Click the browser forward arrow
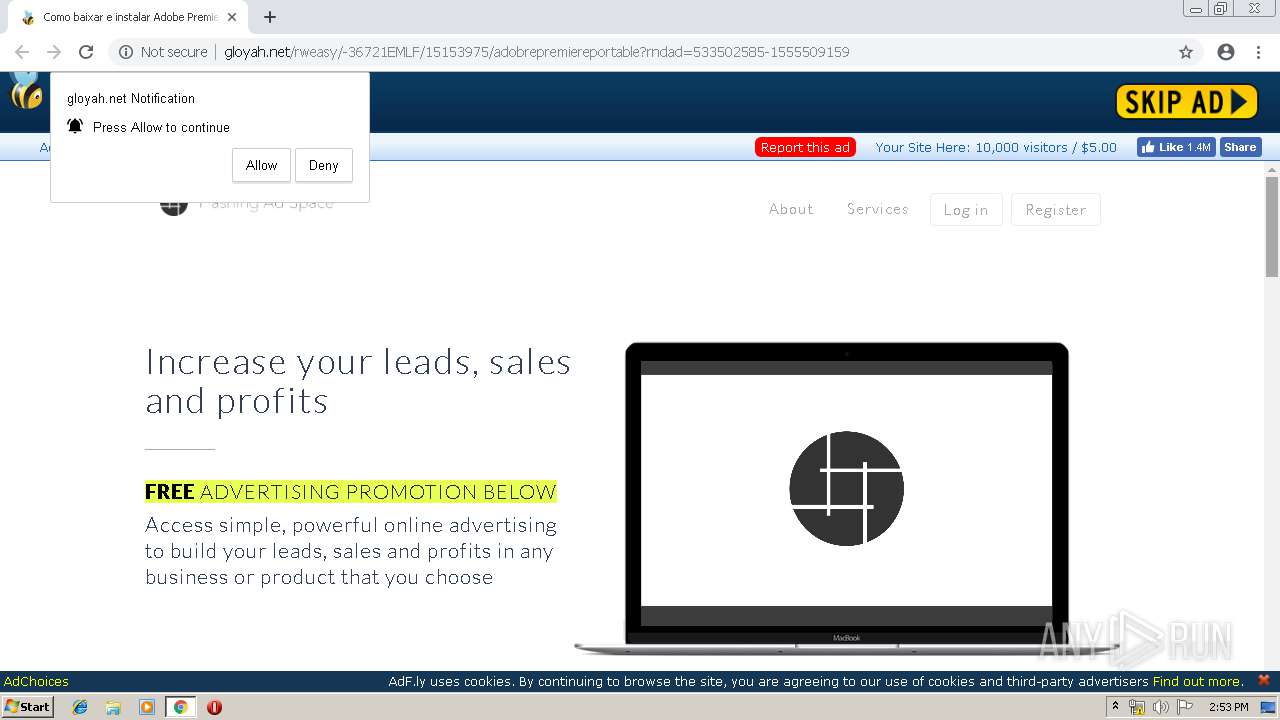Image resolution: width=1280 pixels, height=720 pixels. tap(54, 52)
